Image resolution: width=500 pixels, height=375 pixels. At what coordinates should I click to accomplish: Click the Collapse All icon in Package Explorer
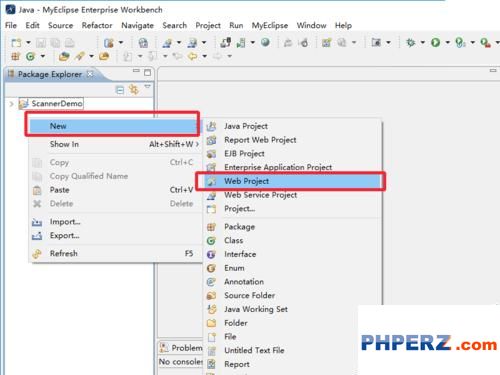[x=119, y=90]
